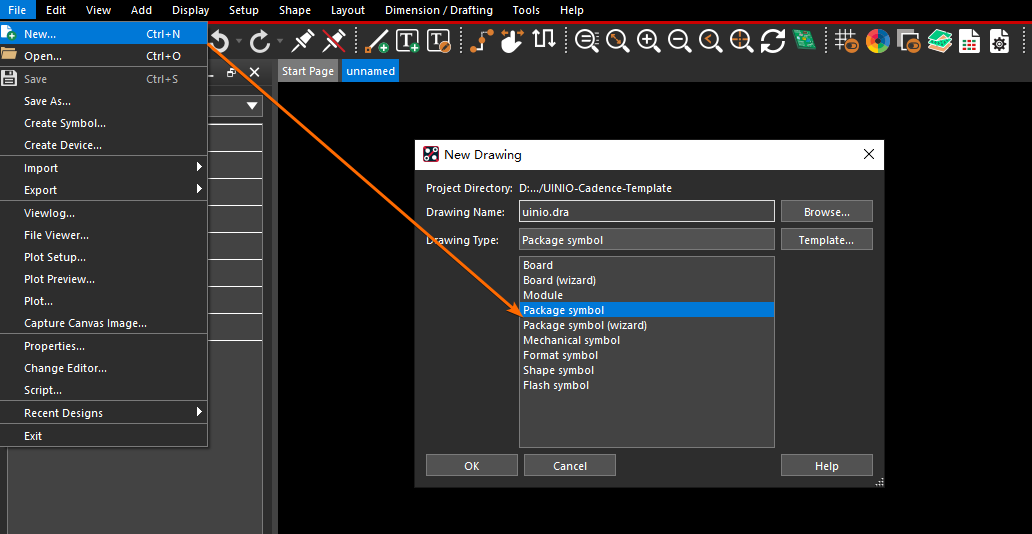1032x534 pixels.
Task: Click the Add Line icon
Action: pos(377,41)
